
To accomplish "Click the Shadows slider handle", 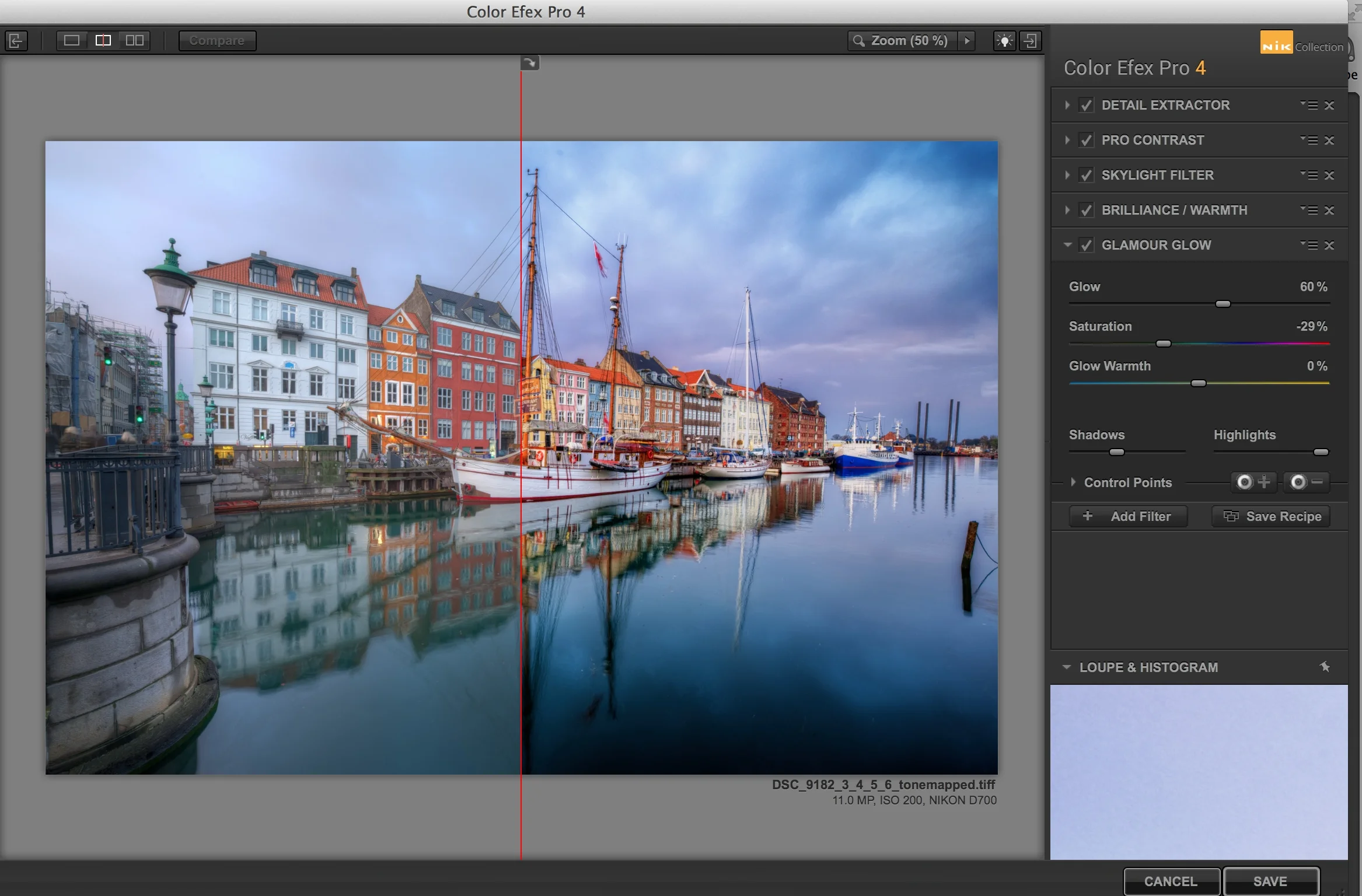I will (1116, 452).
